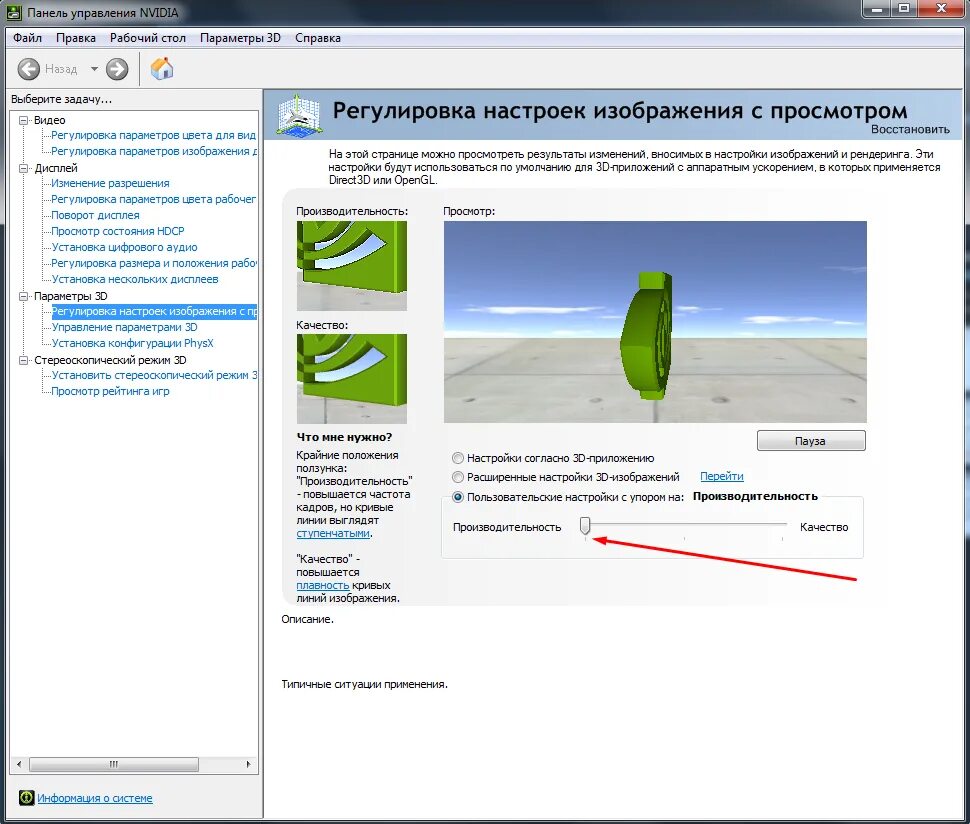This screenshot has width=970, height=824.
Task: Select Просмотр рейтинга игр item
Action: click(x=110, y=392)
